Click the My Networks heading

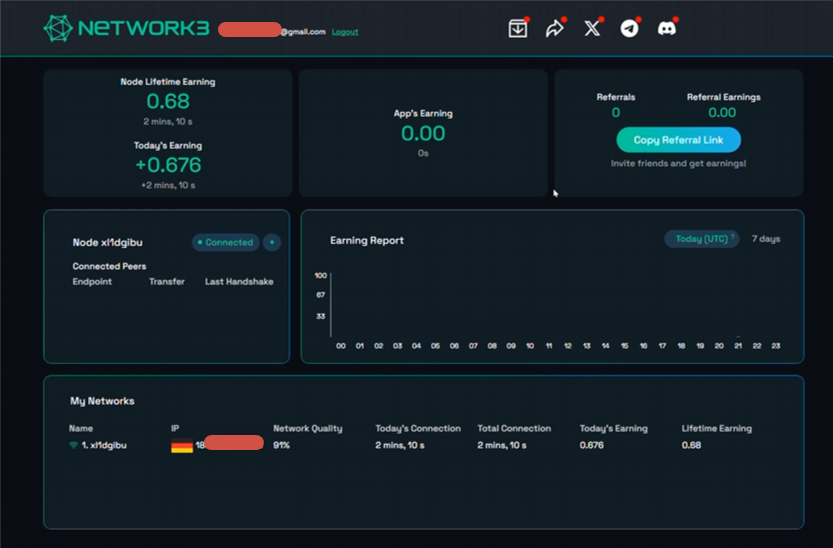tap(102, 401)
